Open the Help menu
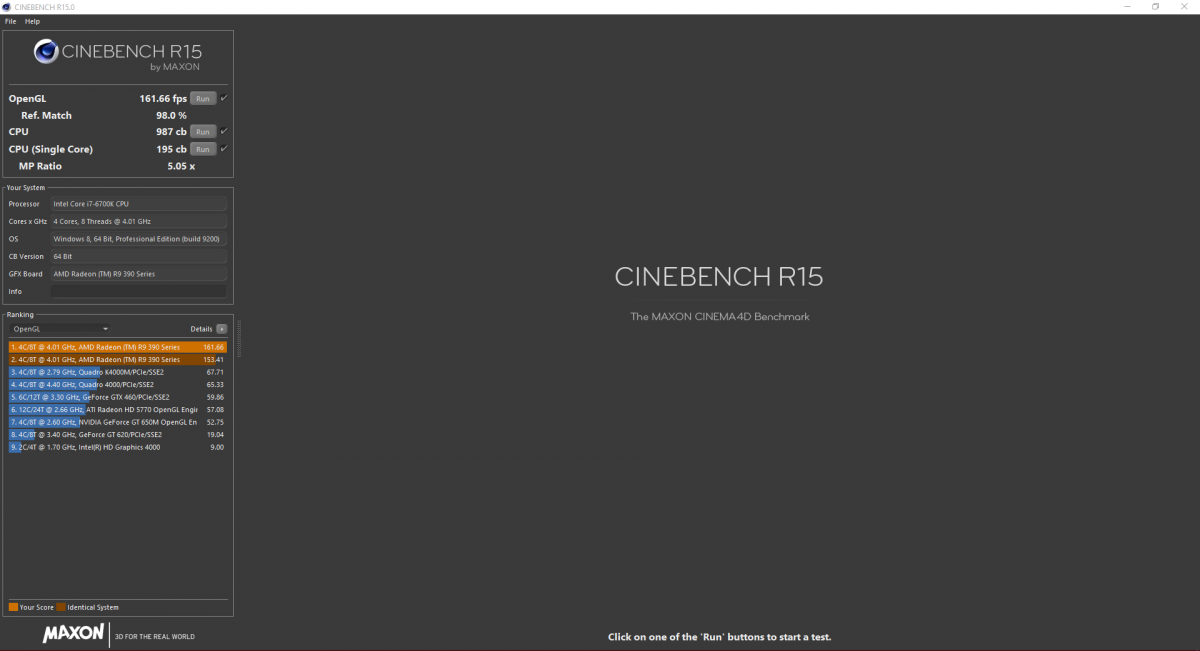 point(33,21)
